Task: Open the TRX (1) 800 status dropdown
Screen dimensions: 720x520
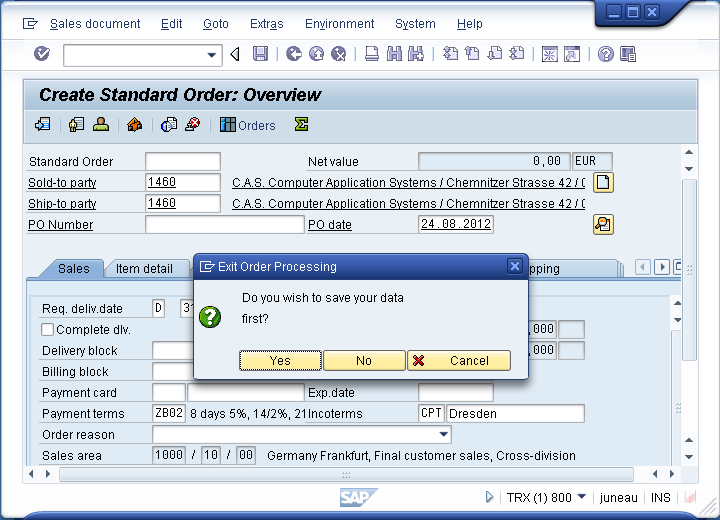Action: [581, 497]
